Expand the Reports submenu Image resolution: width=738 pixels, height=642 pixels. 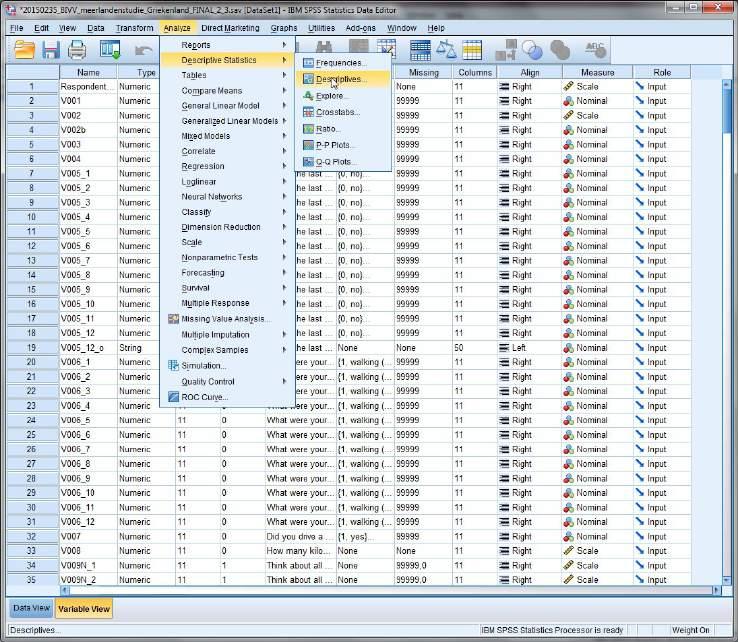pyautogui.click(x=227, y=45)
